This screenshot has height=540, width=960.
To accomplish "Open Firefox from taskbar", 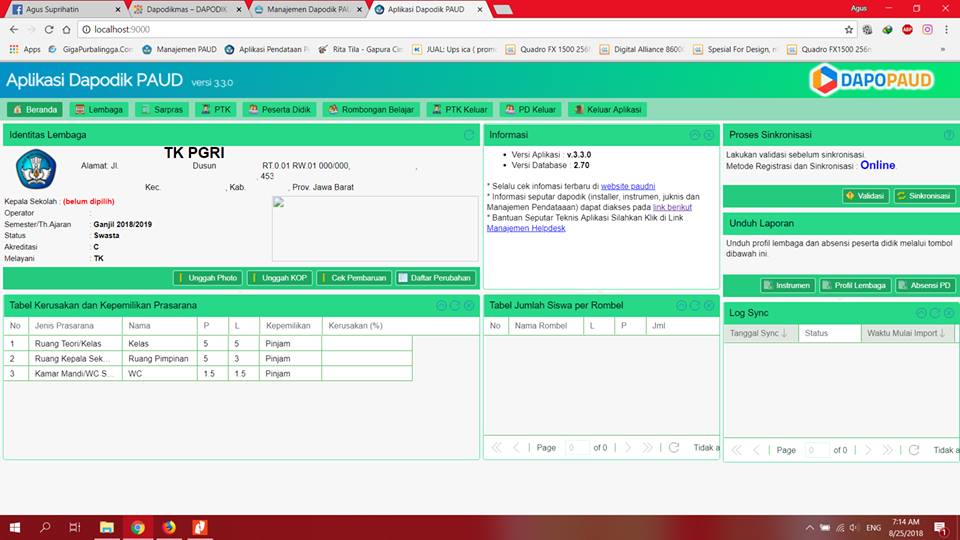I will [x=169, y=527].
